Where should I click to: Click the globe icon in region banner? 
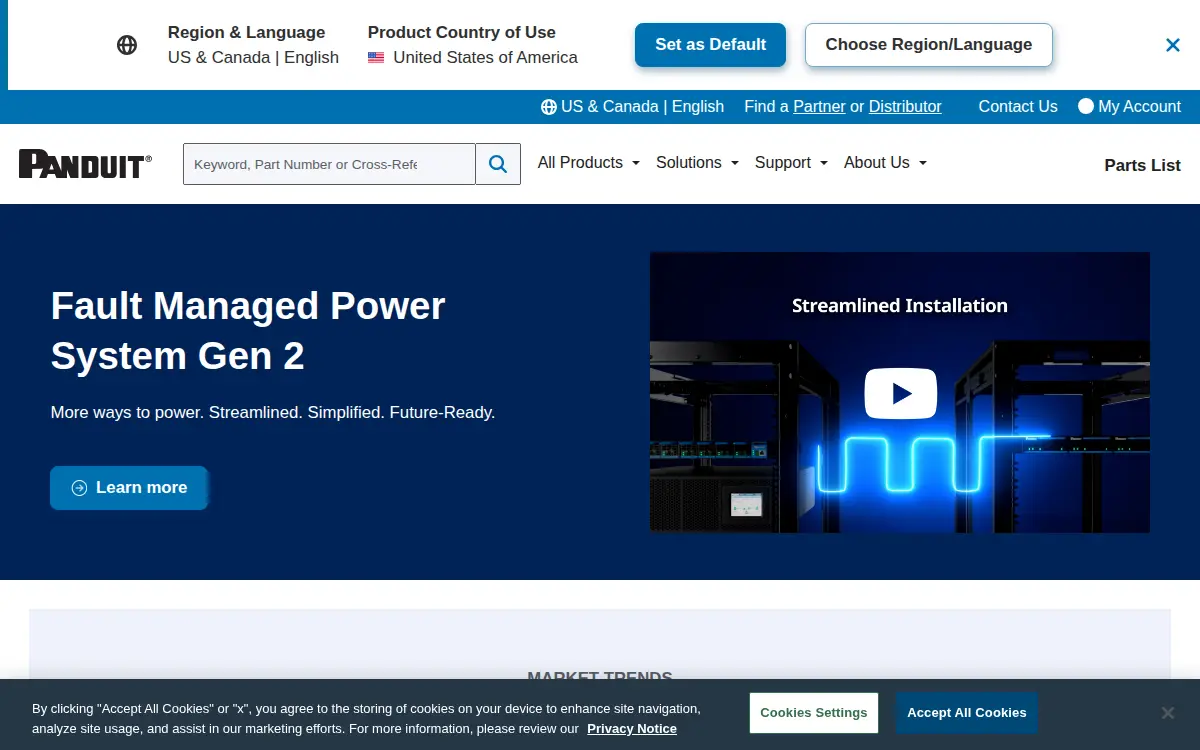point(127,45)
